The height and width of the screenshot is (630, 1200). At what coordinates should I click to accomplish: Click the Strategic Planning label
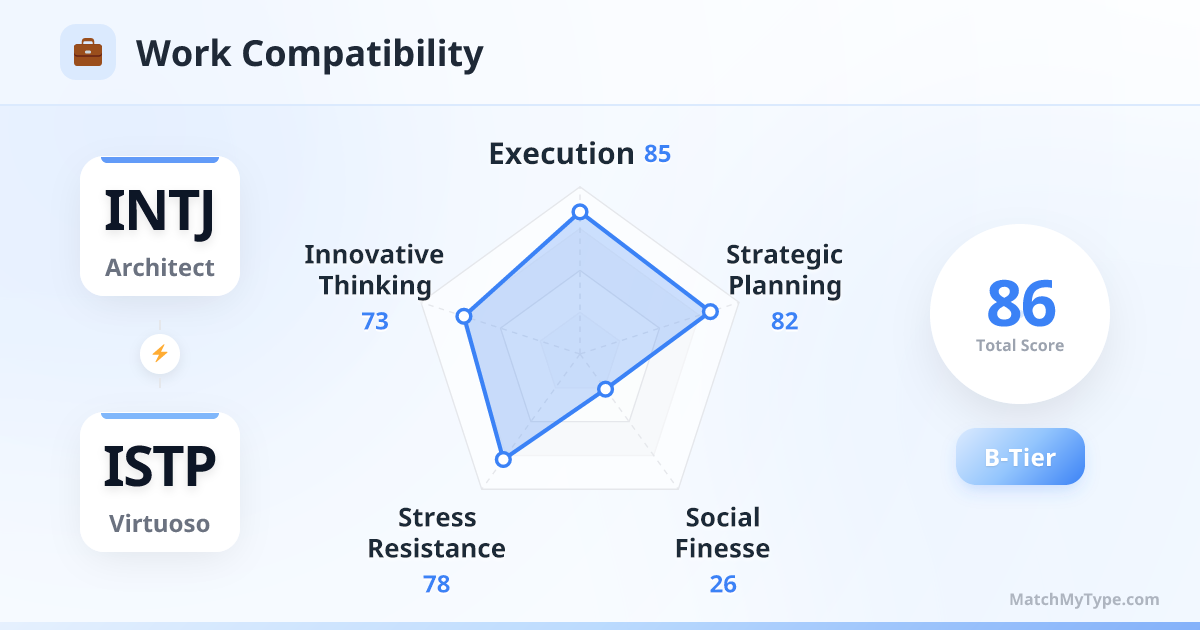[785, 270]
